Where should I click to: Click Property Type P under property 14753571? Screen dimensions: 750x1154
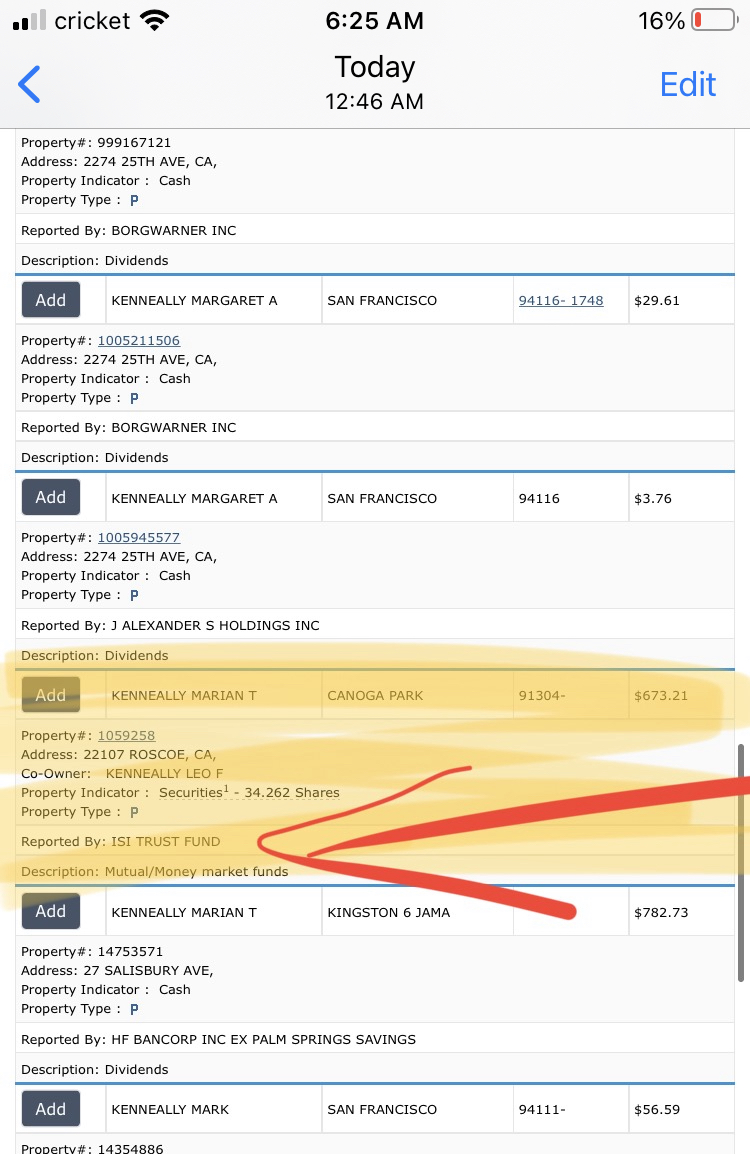click(x=134, y=1009)
